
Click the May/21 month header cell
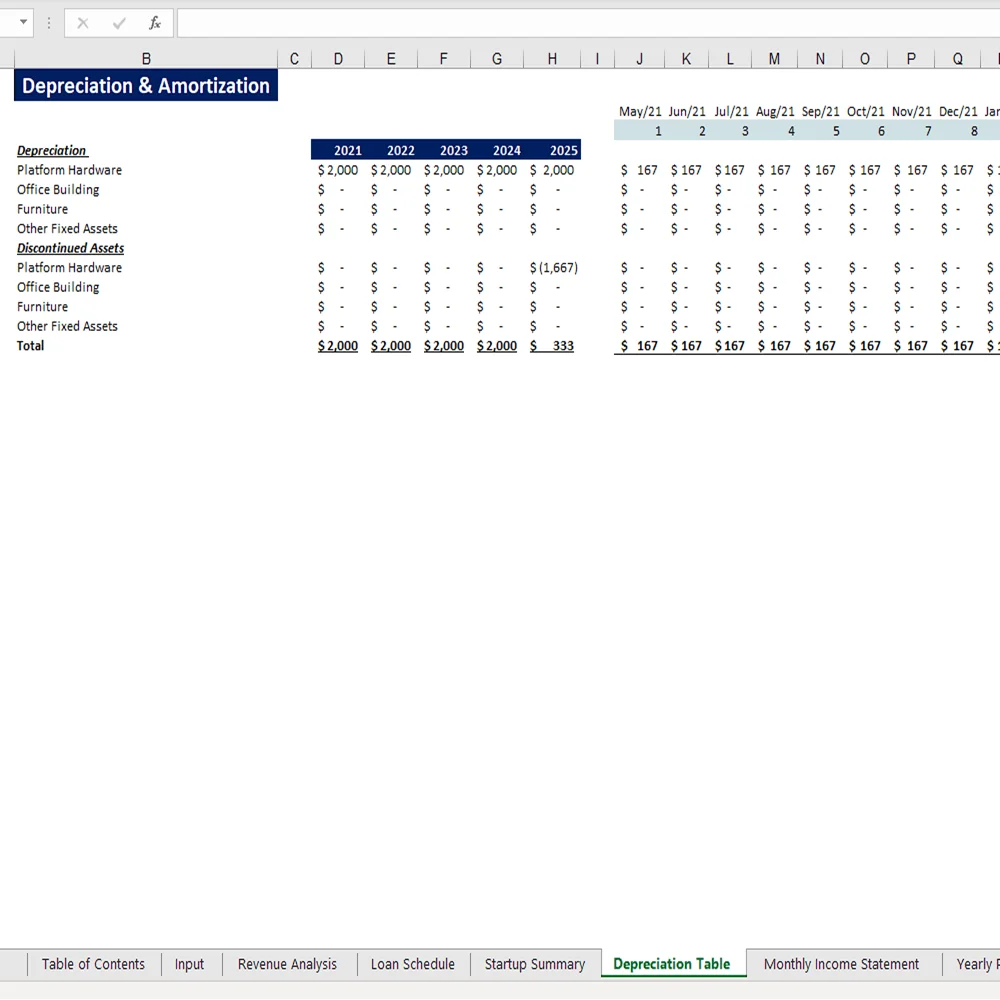pyautogui.click(x=640, y=112)
